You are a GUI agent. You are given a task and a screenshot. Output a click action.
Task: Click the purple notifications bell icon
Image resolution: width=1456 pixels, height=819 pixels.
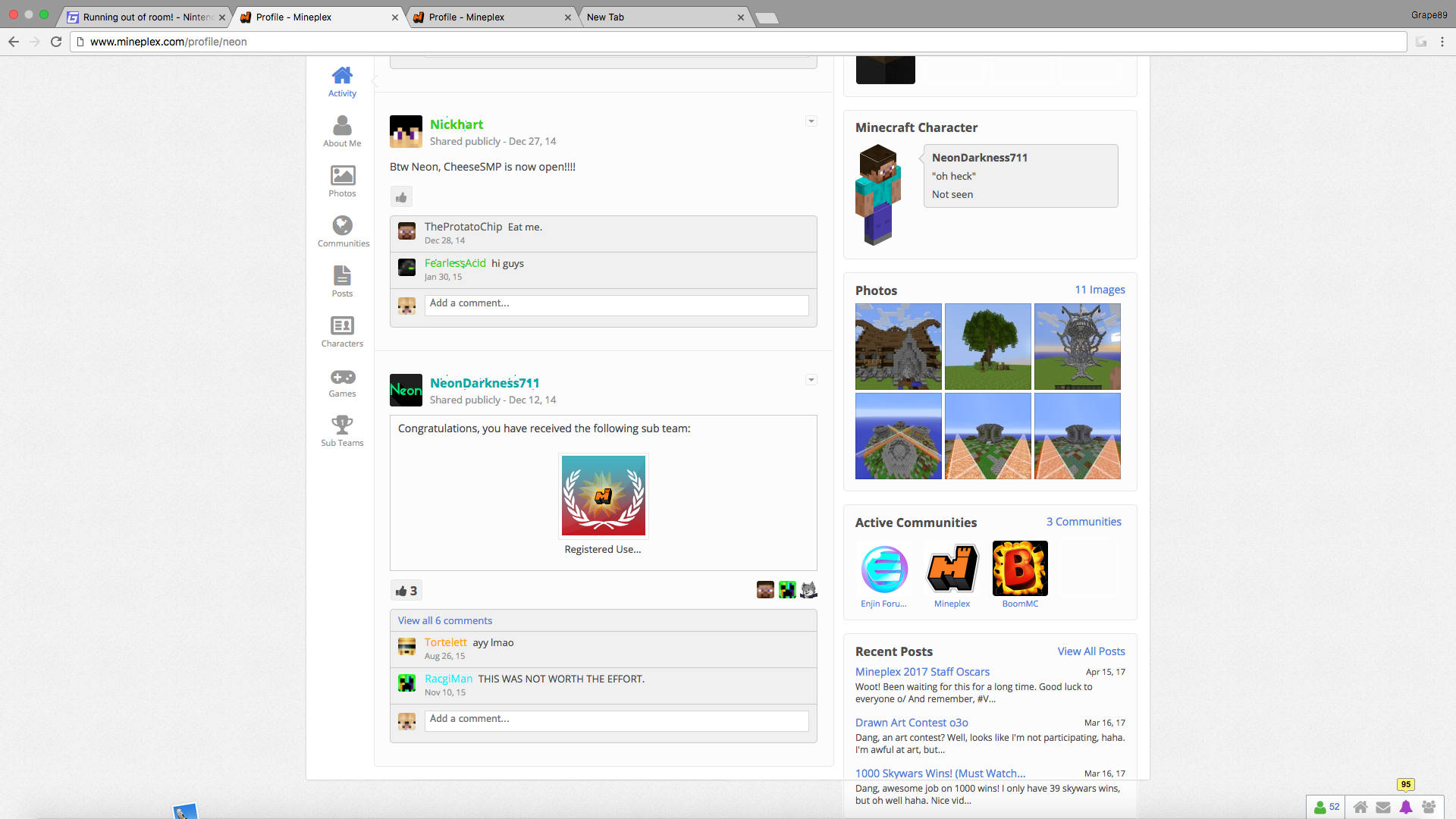[x=1406, y=807]
